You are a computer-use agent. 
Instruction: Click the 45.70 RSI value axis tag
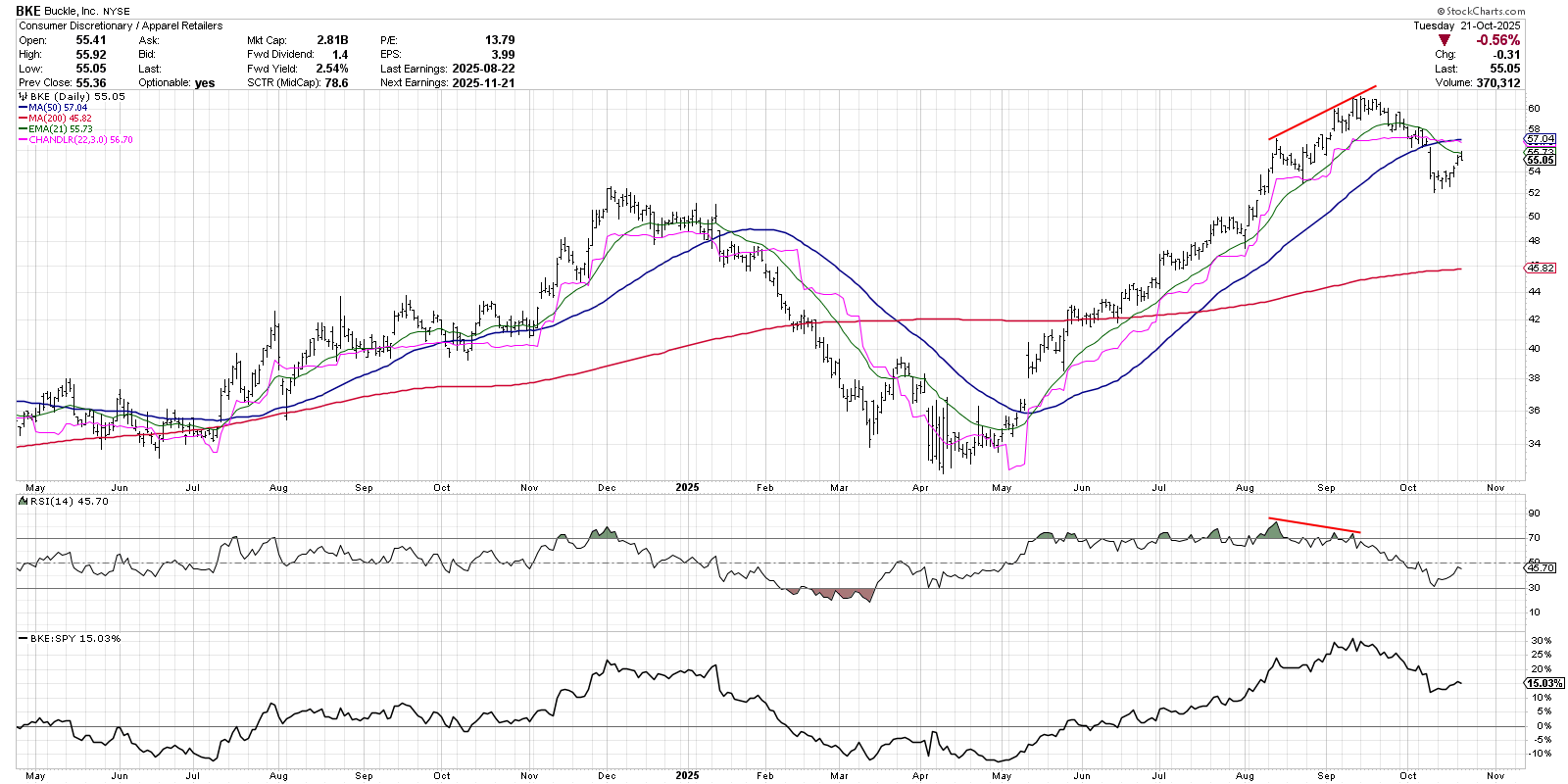click(x=1541, y=567)
